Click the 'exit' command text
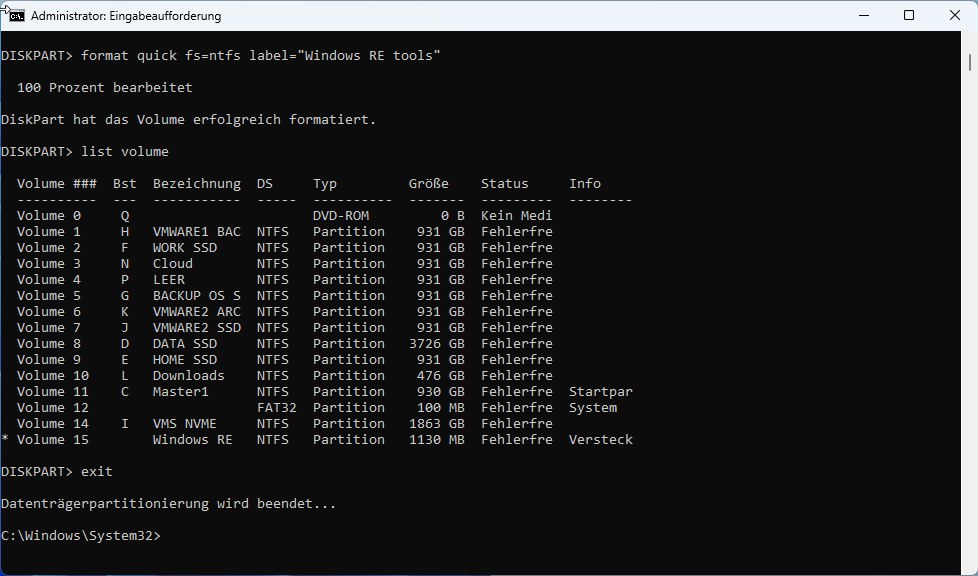The height and width of the screenshot is (576, 978). 97,472
